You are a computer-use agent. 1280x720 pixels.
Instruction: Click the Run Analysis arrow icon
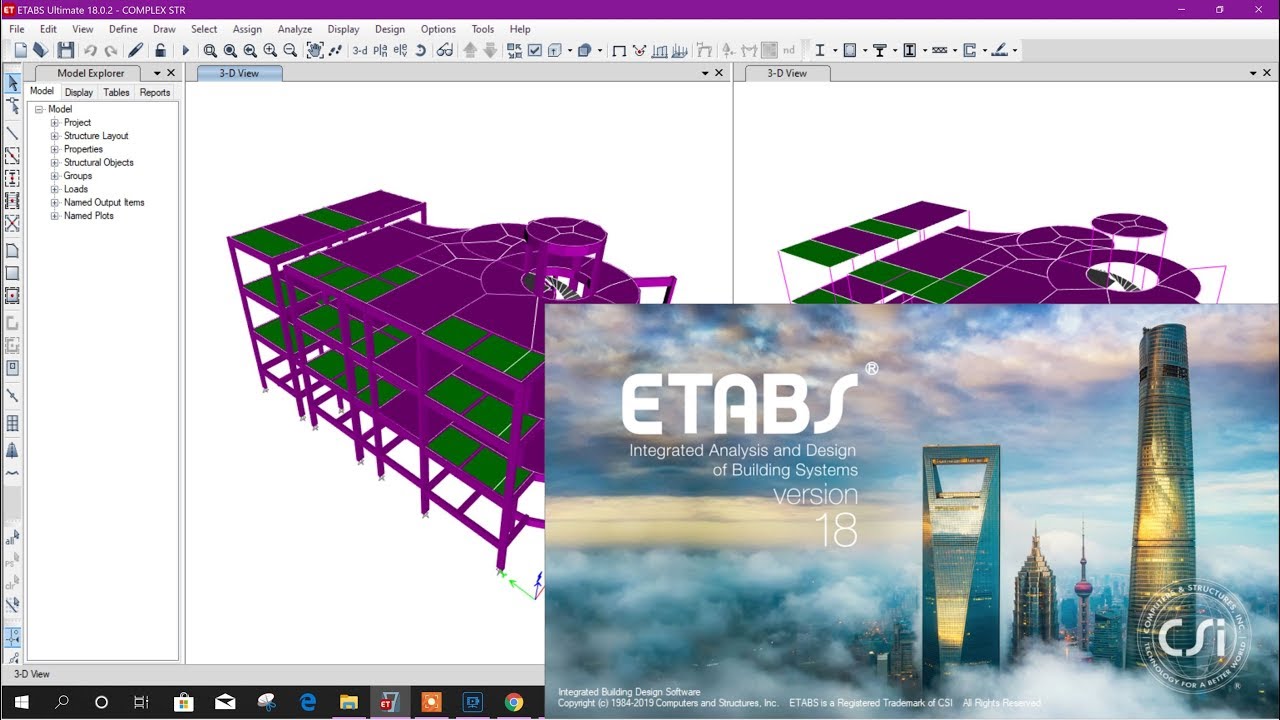(186, 50)
